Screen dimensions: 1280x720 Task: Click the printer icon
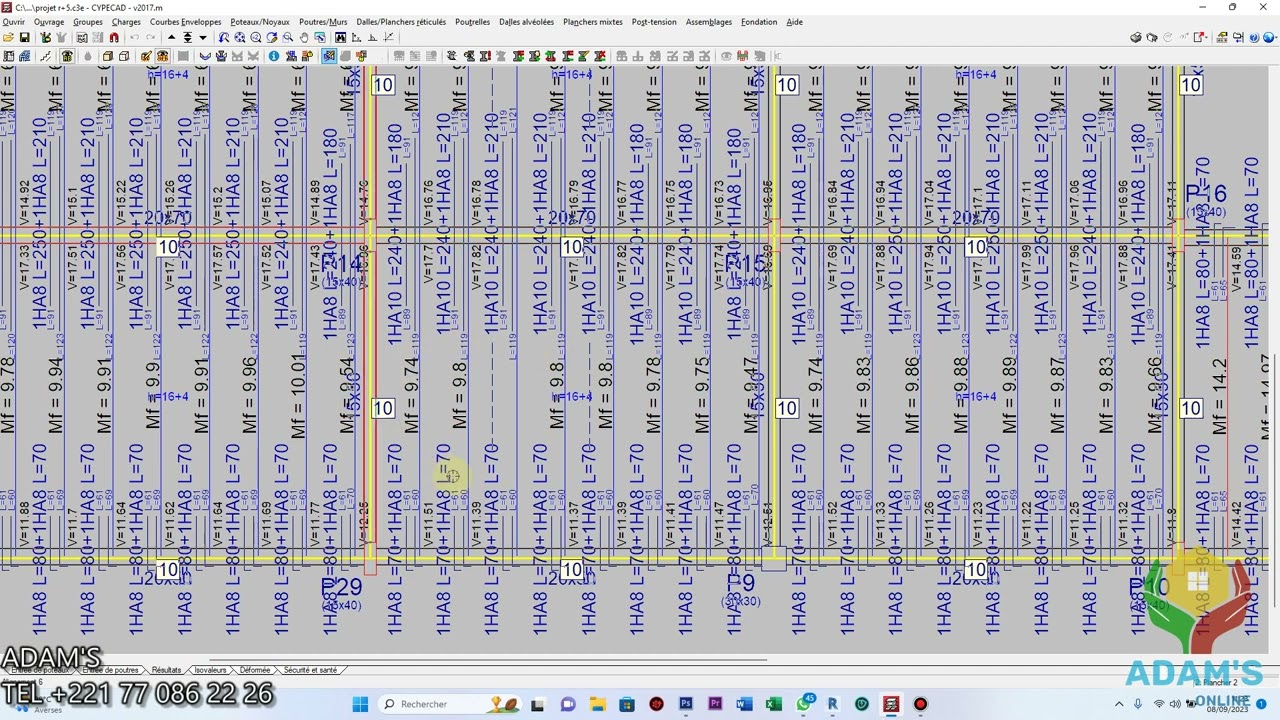[1136, 38]
